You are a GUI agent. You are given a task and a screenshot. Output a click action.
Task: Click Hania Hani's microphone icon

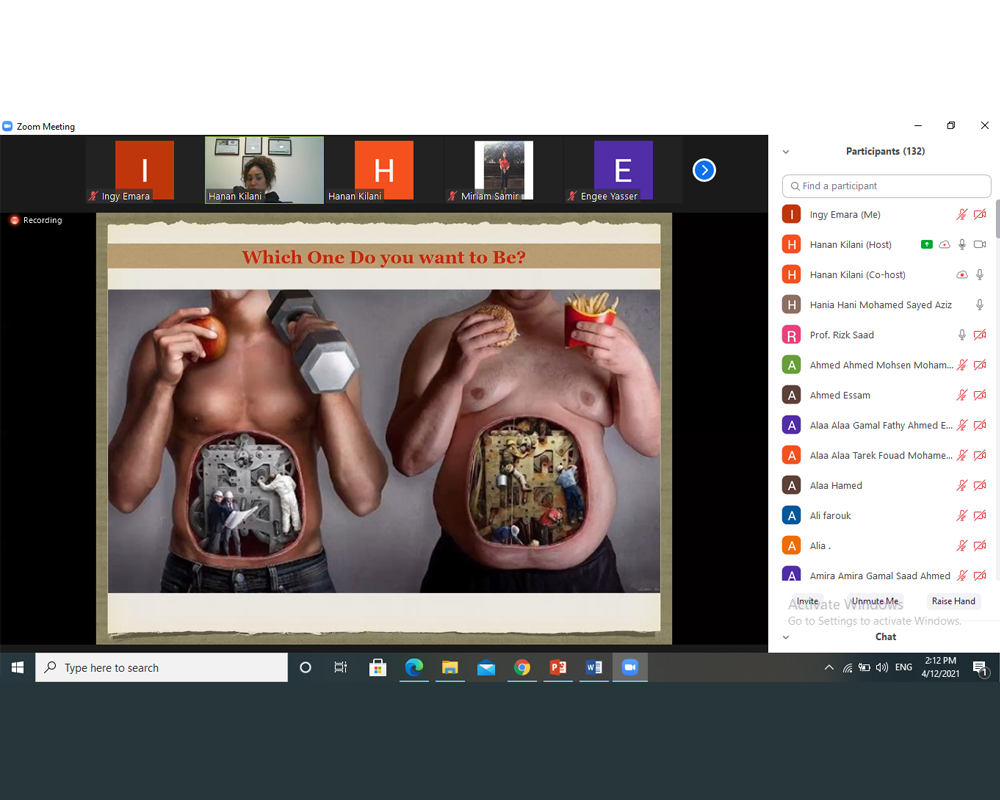click(980, 305)
